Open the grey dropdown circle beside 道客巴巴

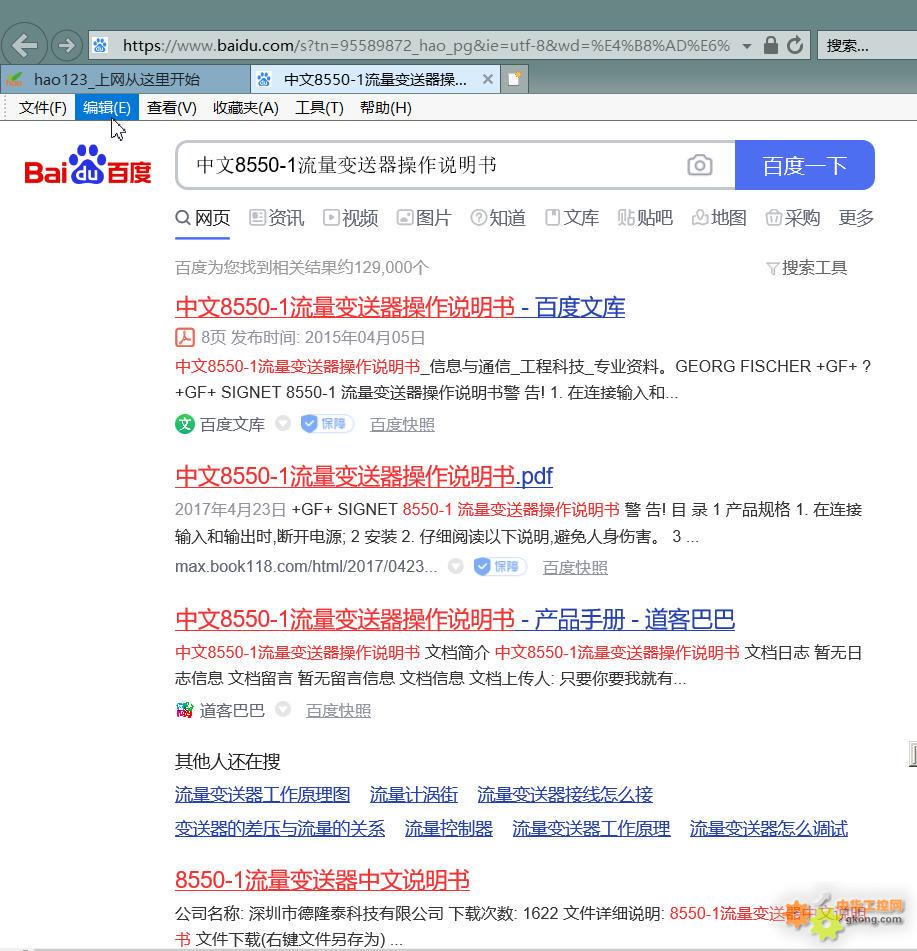point(283,709)
